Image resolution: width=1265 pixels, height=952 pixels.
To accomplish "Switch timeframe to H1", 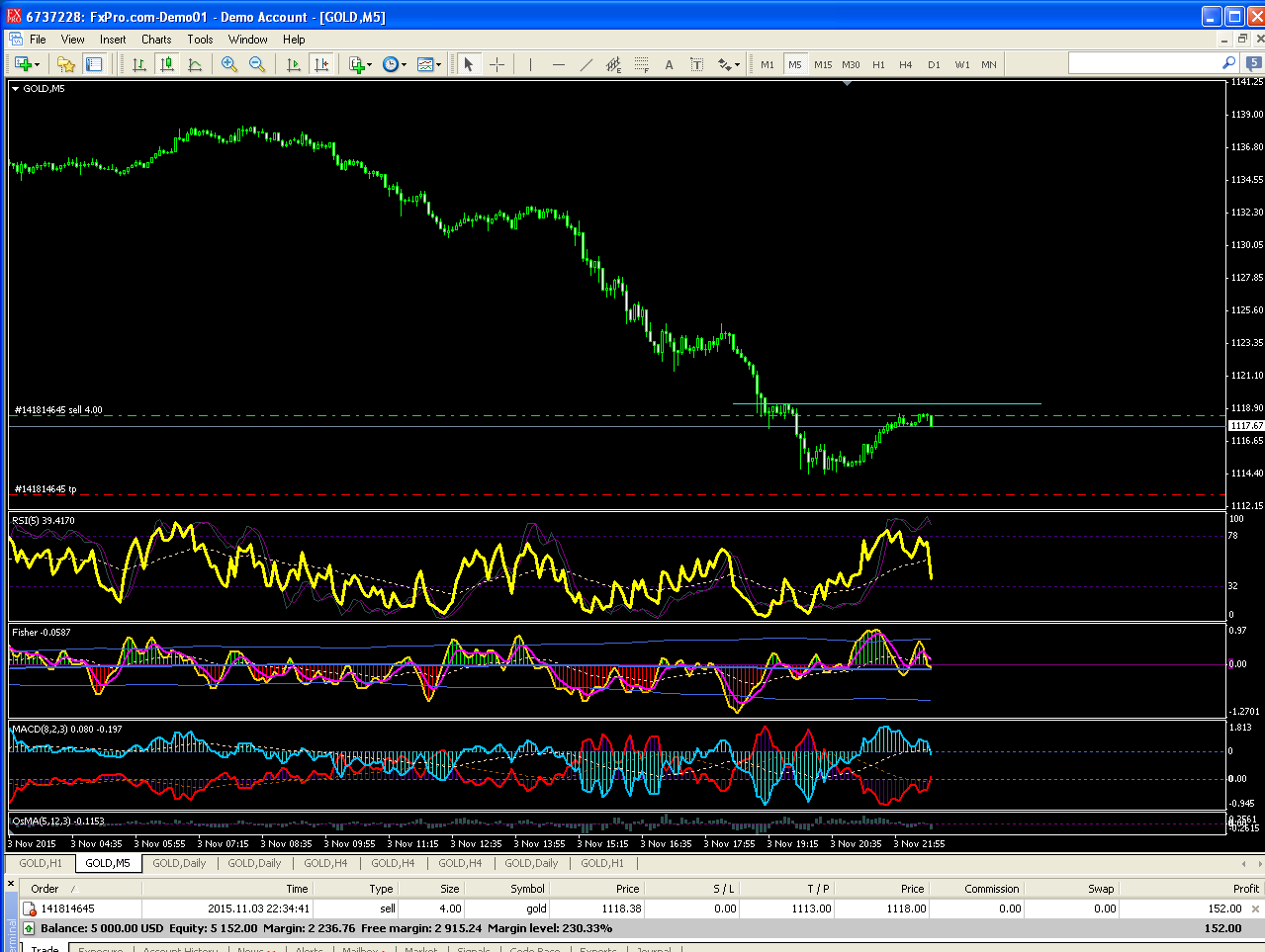I will coord(878,64).
